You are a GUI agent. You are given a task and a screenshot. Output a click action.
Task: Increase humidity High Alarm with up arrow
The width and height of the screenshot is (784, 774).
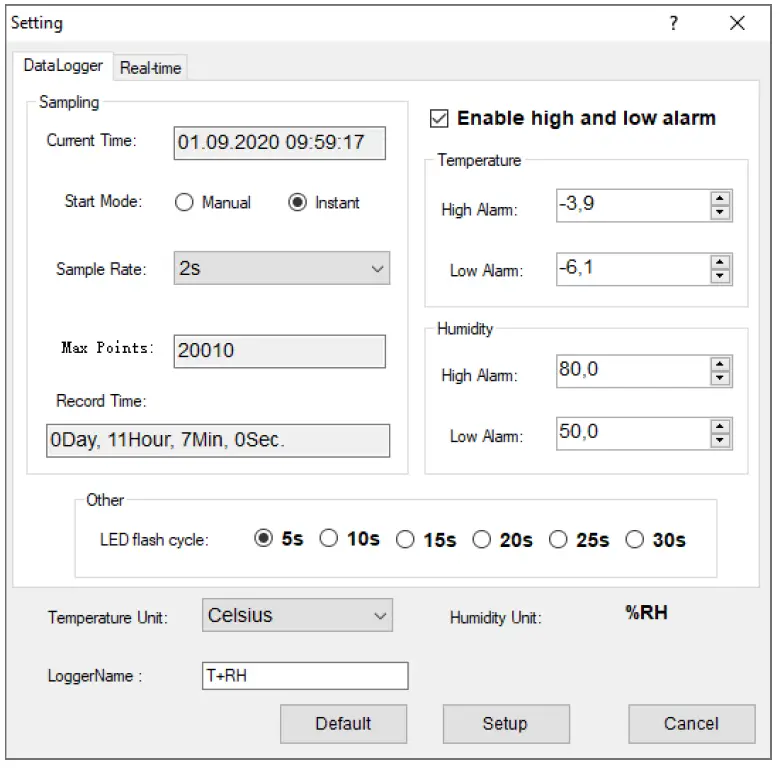[x=720, y=364]
